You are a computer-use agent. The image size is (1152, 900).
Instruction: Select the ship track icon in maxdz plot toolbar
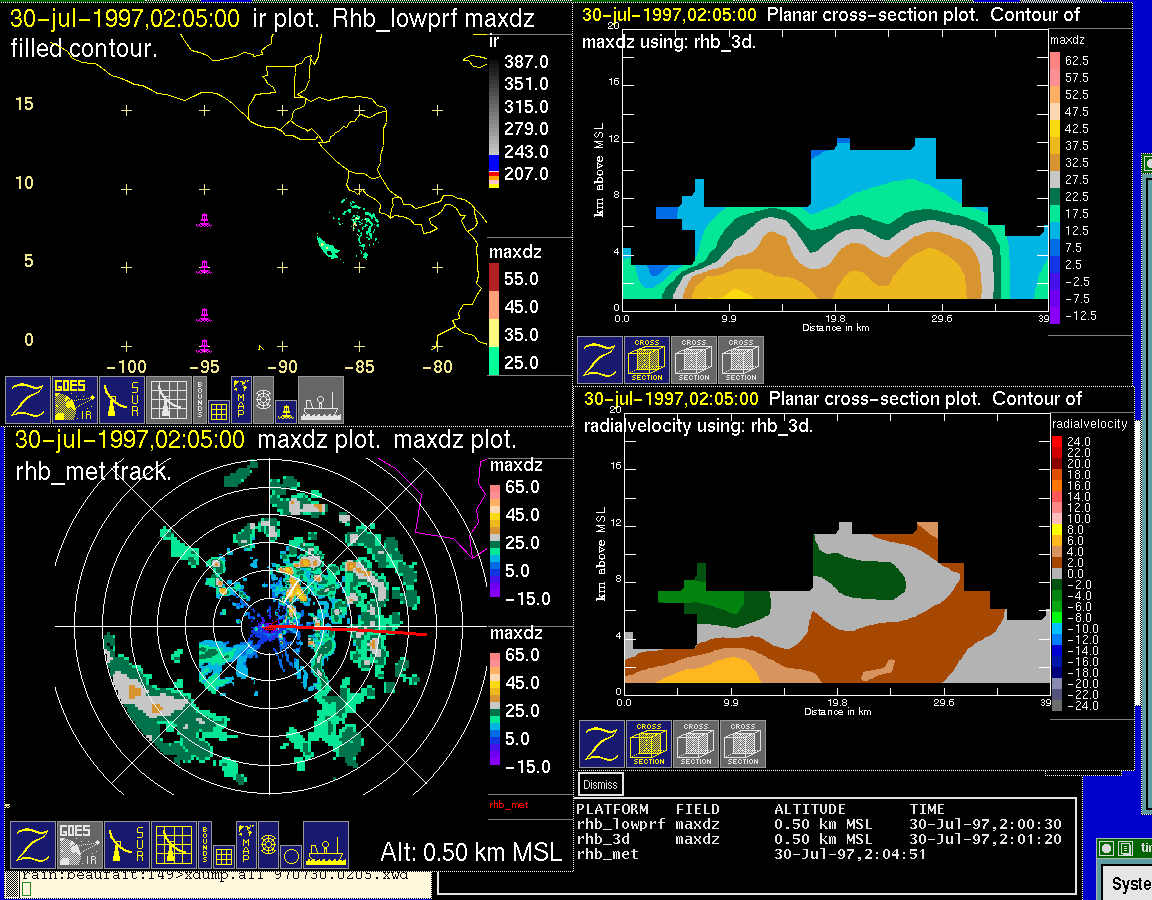pyautogui.click(x=325, y=845)
